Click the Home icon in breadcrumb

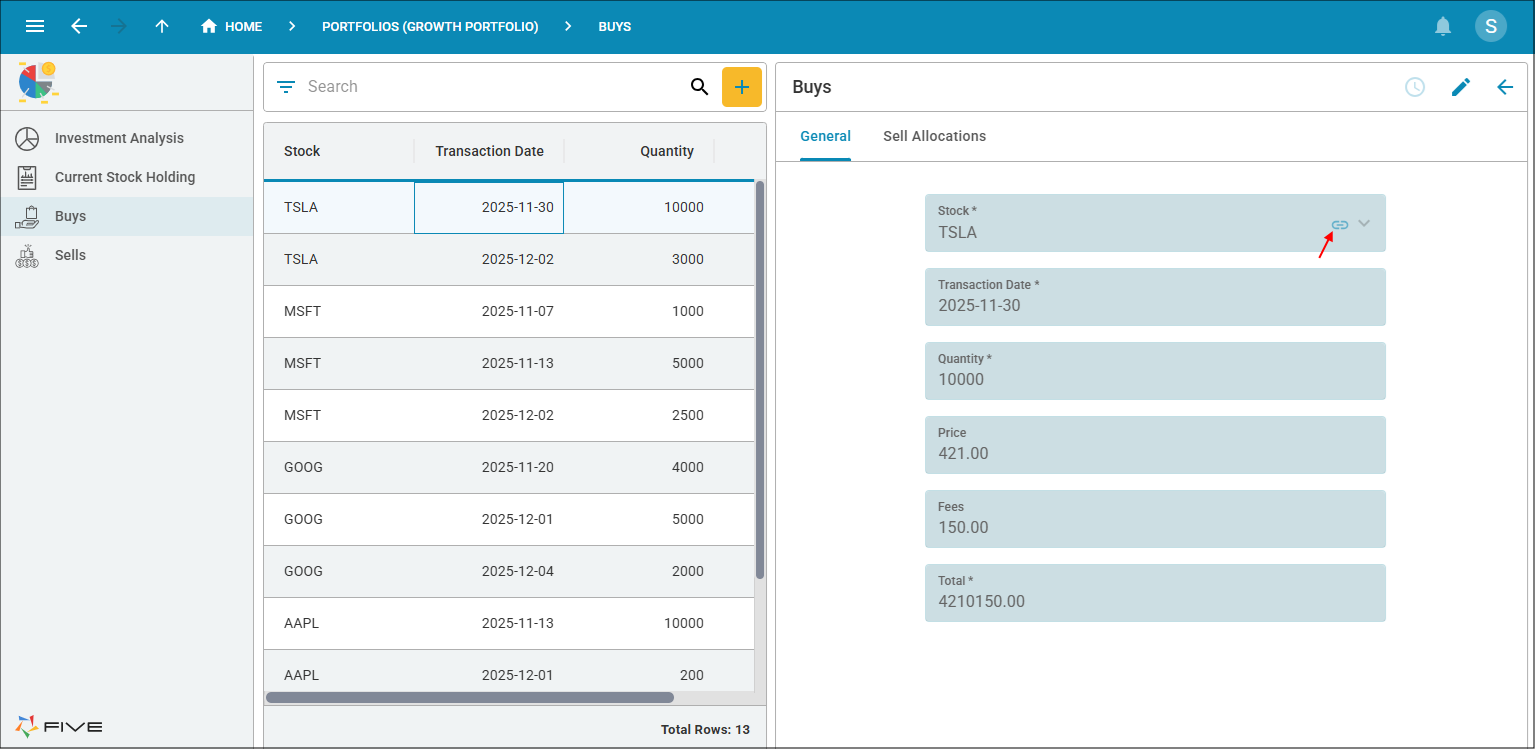pyautogui.click(x=209, y=27)
